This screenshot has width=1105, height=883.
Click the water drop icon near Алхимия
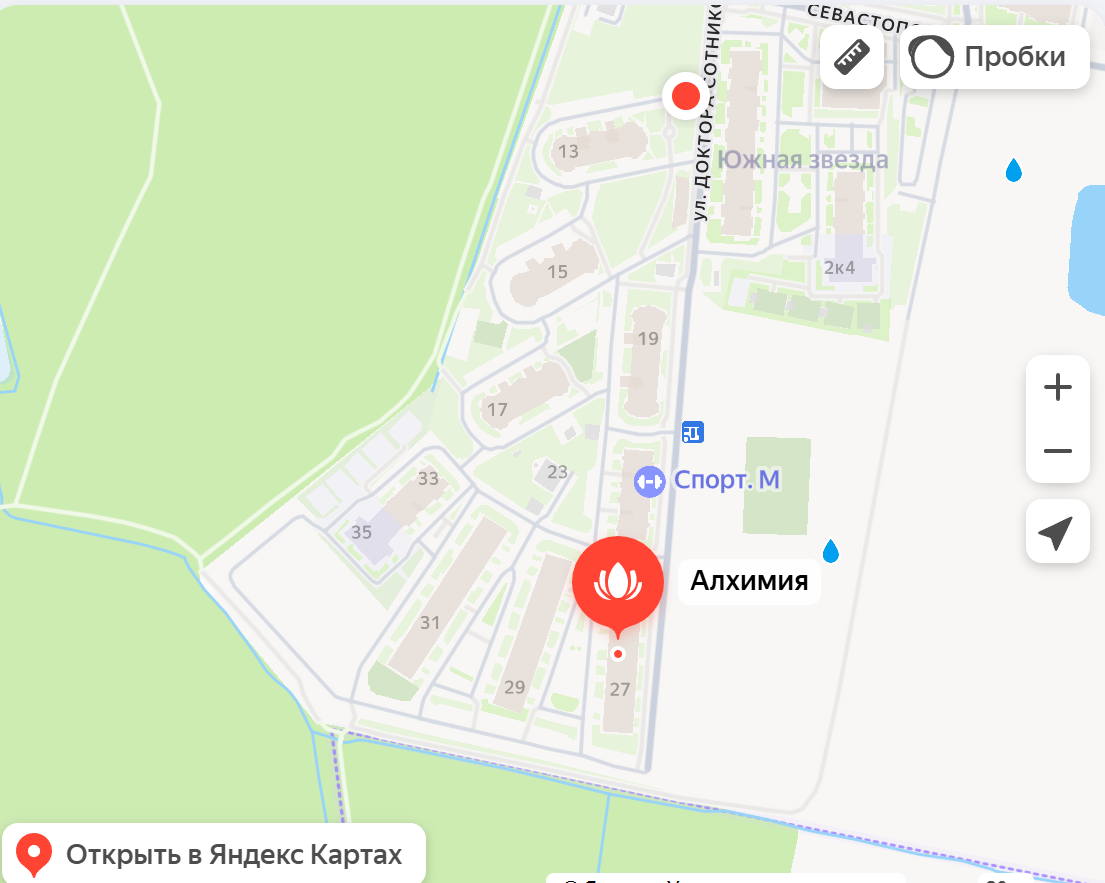831,551
